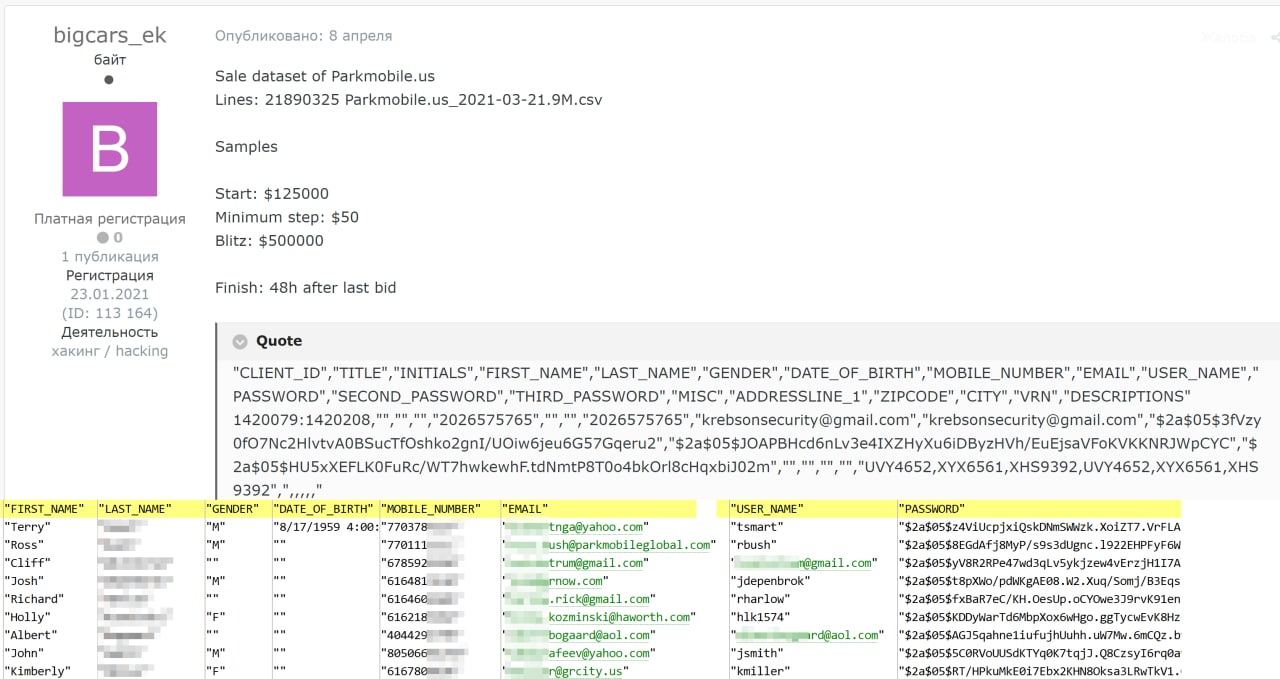1280x679 pixels.
Task: Click the faint Жалоба report link
Action: (x=1228, y=38)
